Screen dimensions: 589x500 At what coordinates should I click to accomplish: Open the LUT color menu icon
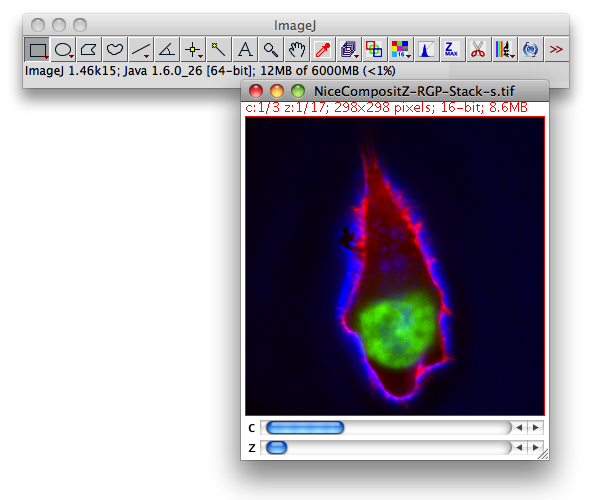(x=400, y=50)
